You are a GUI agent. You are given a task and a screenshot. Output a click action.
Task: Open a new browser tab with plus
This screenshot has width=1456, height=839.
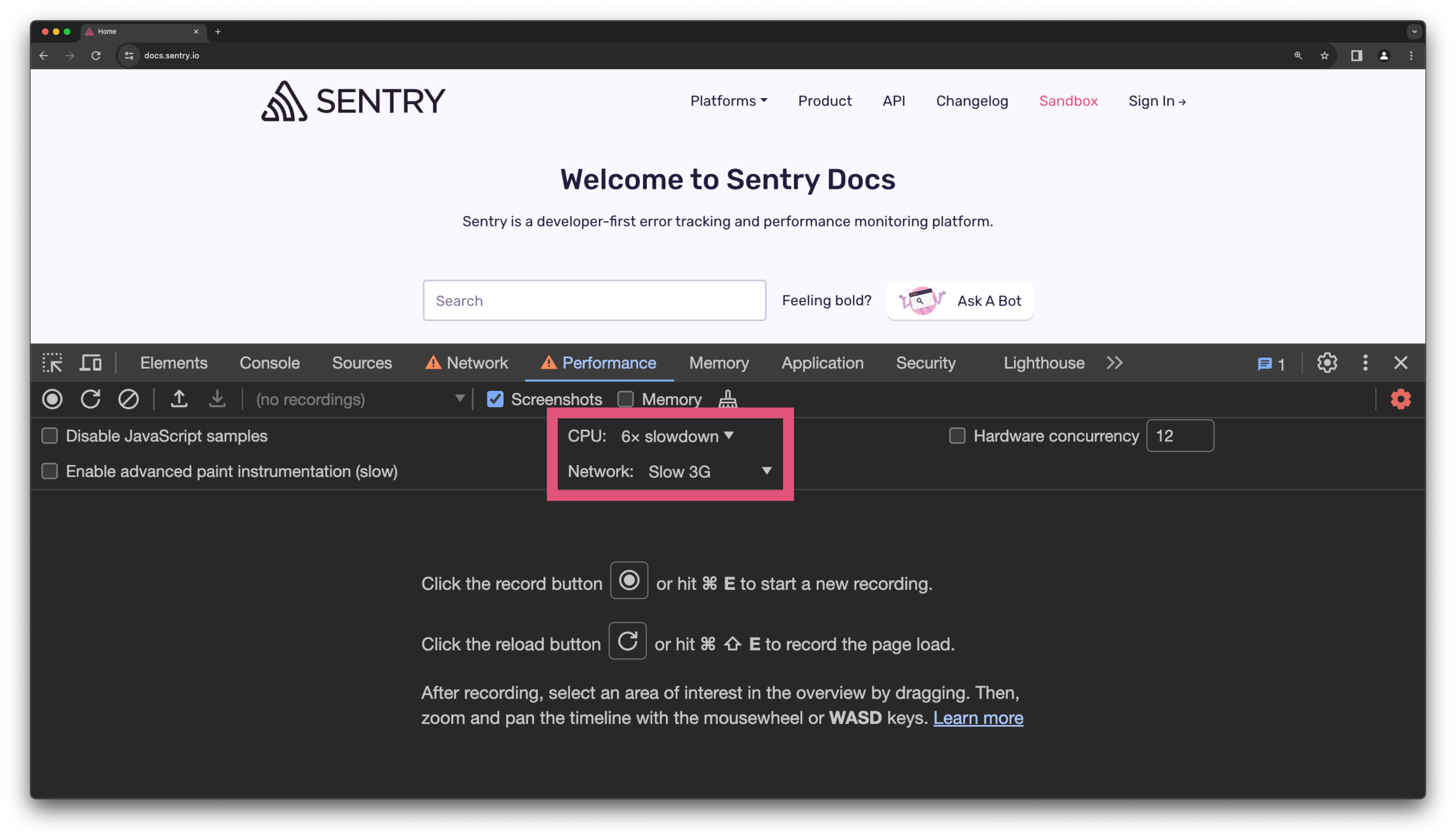pyautogui.click(x=218, y=32)
